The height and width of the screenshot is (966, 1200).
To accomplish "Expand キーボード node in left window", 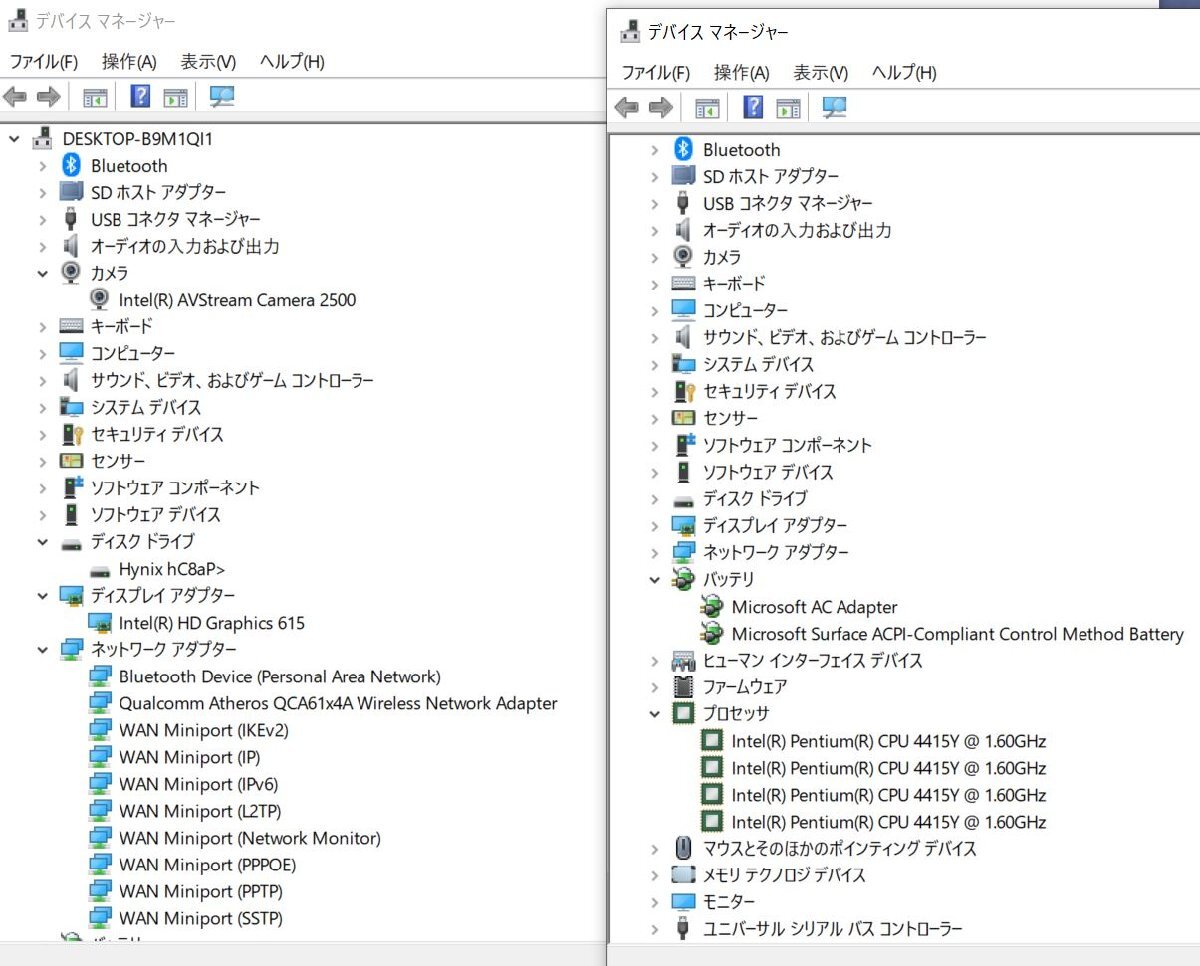I will click(x=43, y=327).
